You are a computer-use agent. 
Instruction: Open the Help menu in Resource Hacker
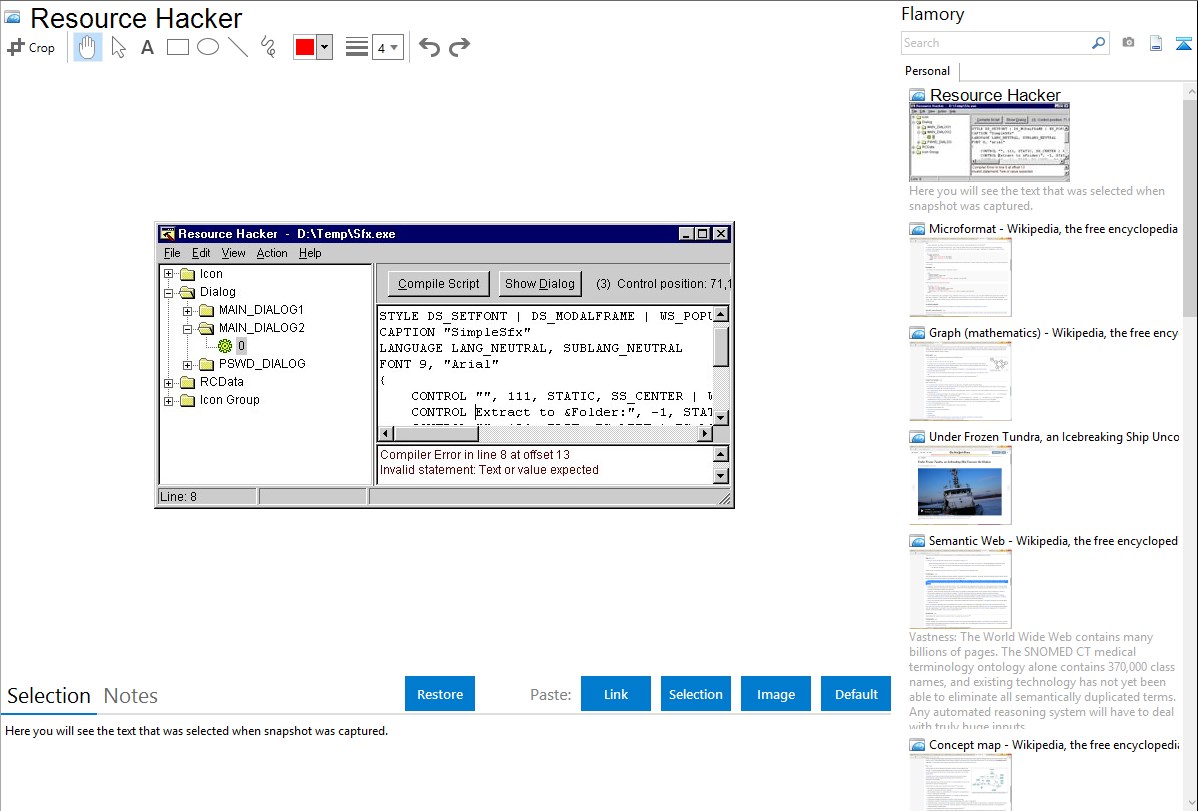click(310, 253)
